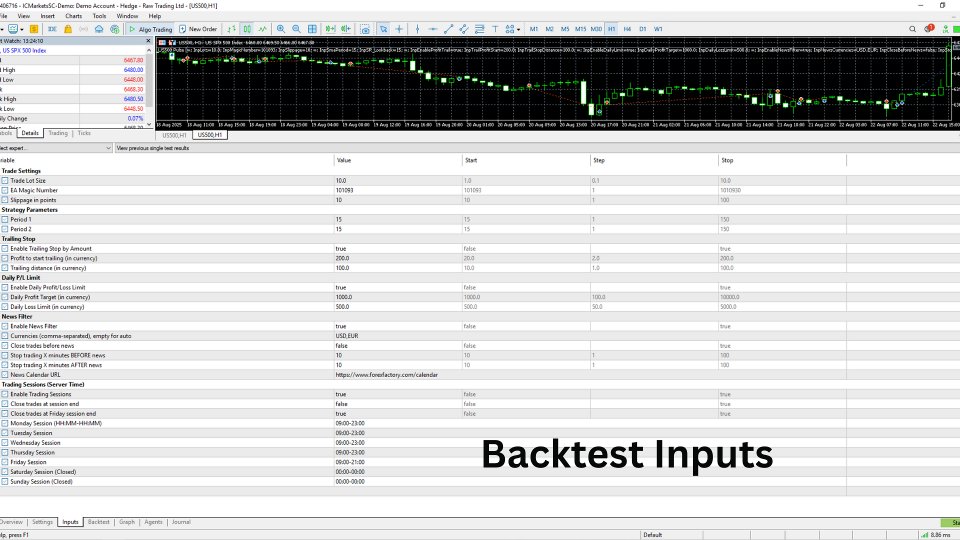Image resolution: width=960 pixels, height=540 pixels.
Task: Set chart timeframe to M15
Action: pyautogui.click(x=580, y=29)
